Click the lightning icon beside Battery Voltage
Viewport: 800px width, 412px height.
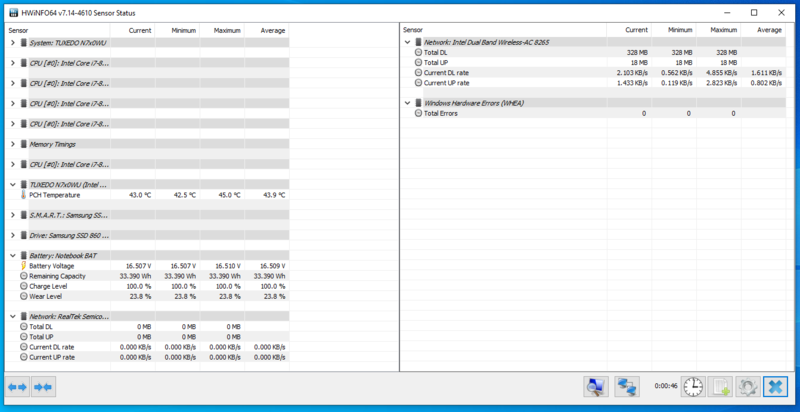pyautogui.click(x=23, y=266)
